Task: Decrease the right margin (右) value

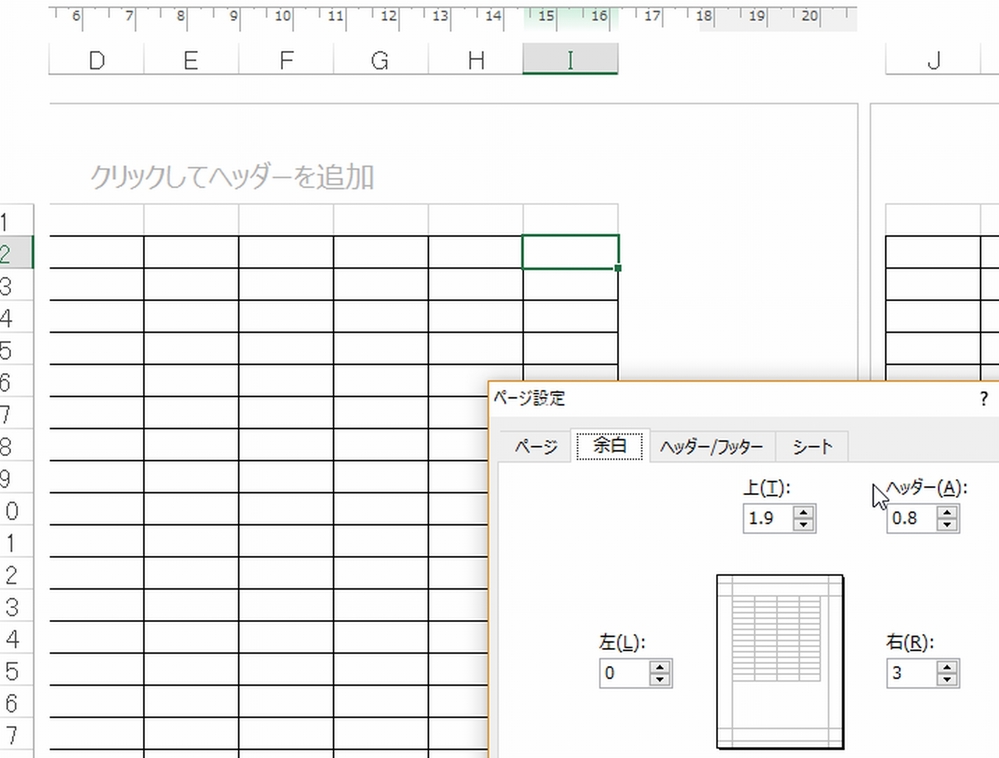Action: coord(947,680)
